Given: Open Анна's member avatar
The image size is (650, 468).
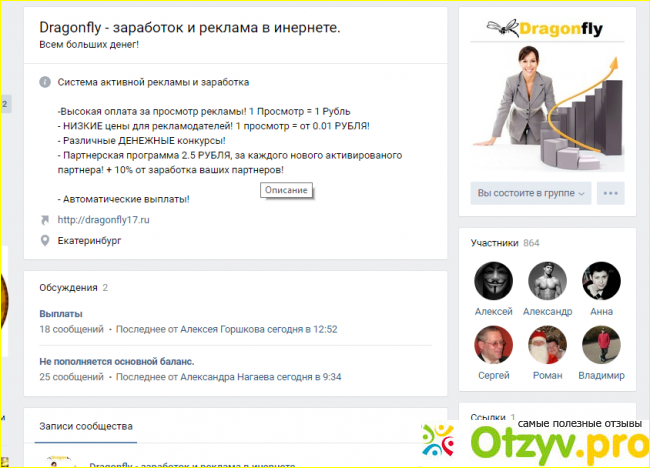Looking at the screenshot, I should [601, 281].
